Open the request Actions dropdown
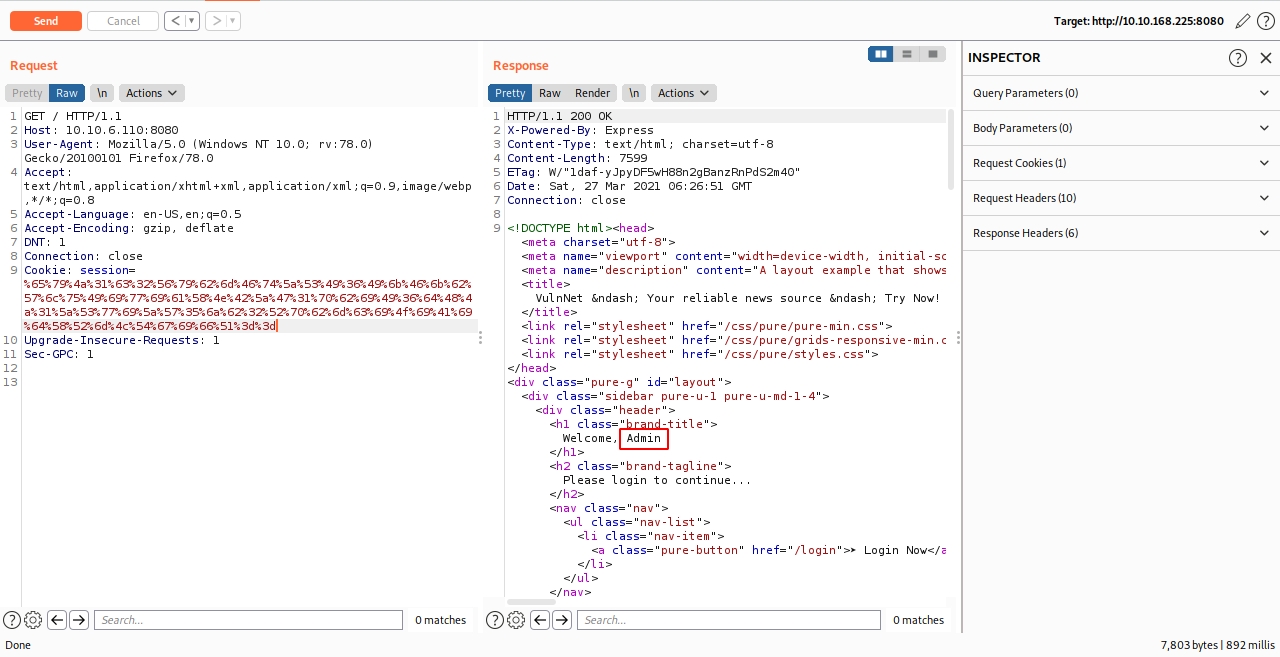 tap(151, 93)
